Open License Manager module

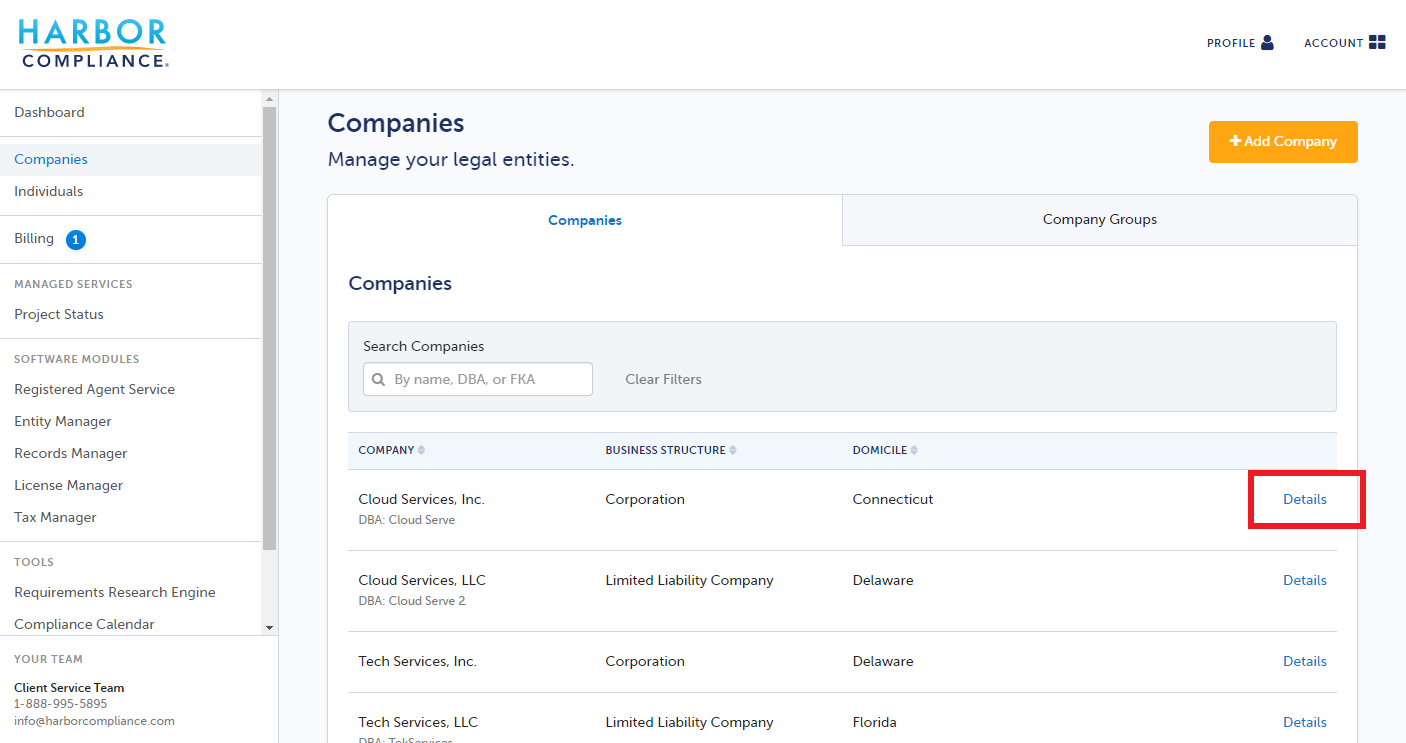pyautogui.click(x=69, y=486)
